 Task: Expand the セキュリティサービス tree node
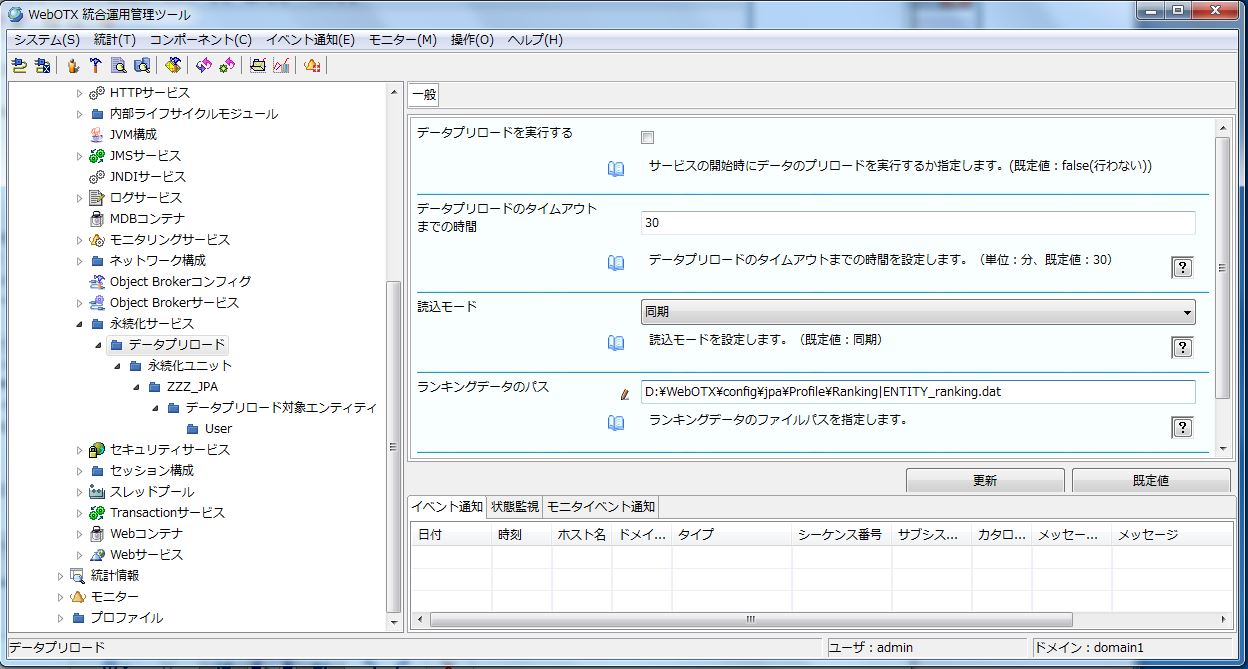pos(80,450)
